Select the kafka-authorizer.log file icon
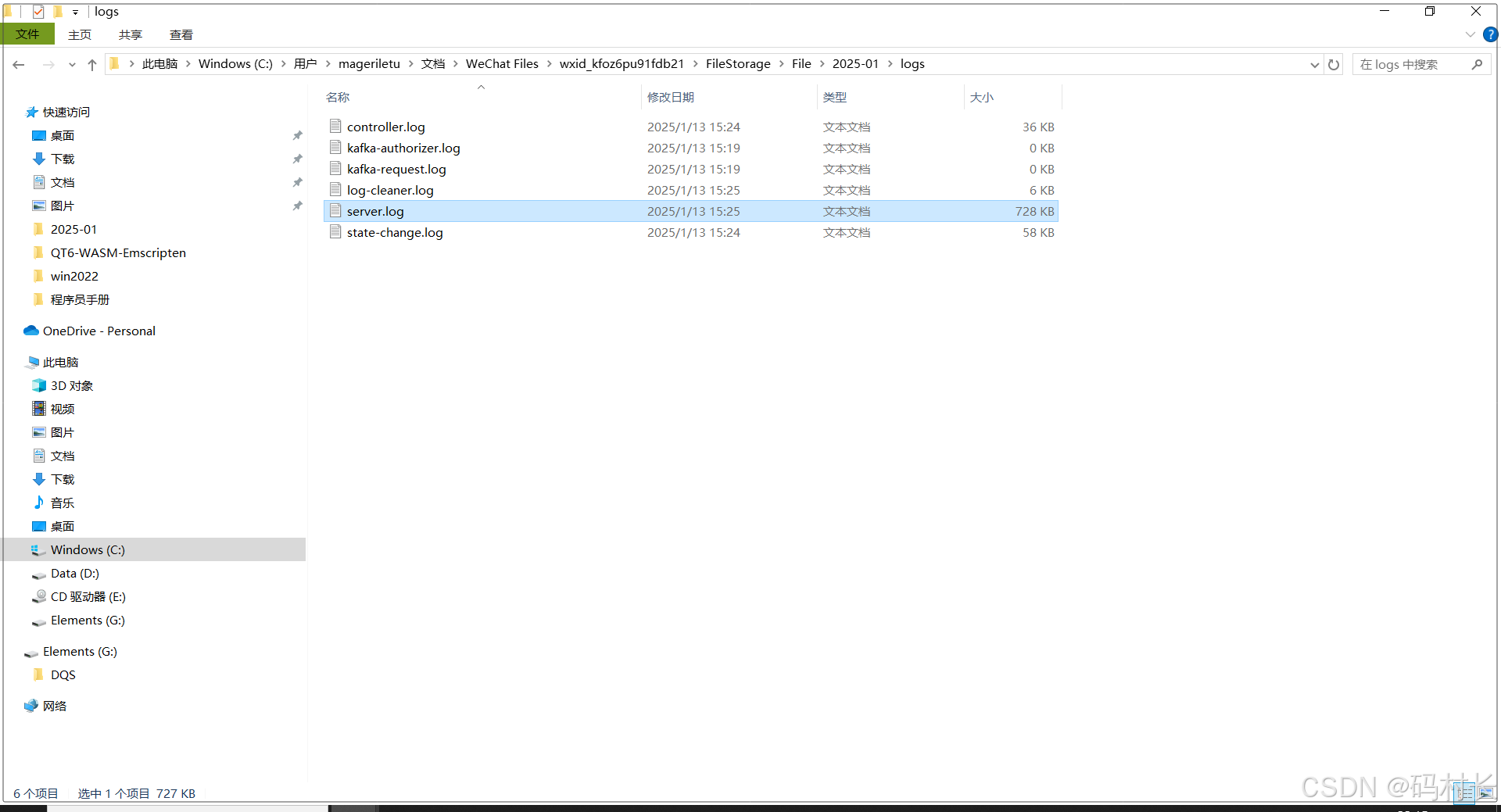Screen dimensions: 1501x812 (335, 147)
